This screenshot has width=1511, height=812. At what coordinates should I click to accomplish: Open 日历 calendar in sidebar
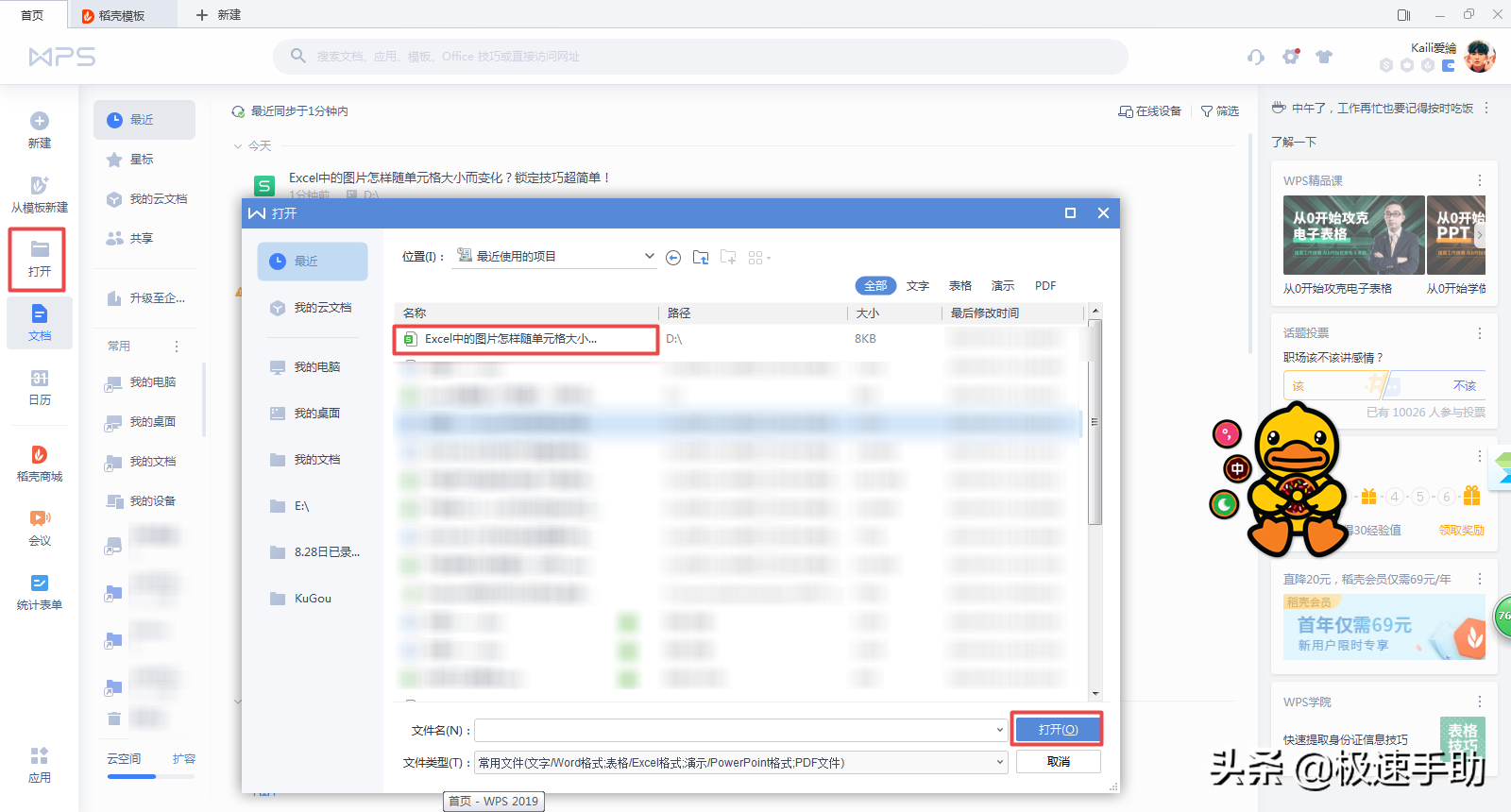tap(40, 387)
